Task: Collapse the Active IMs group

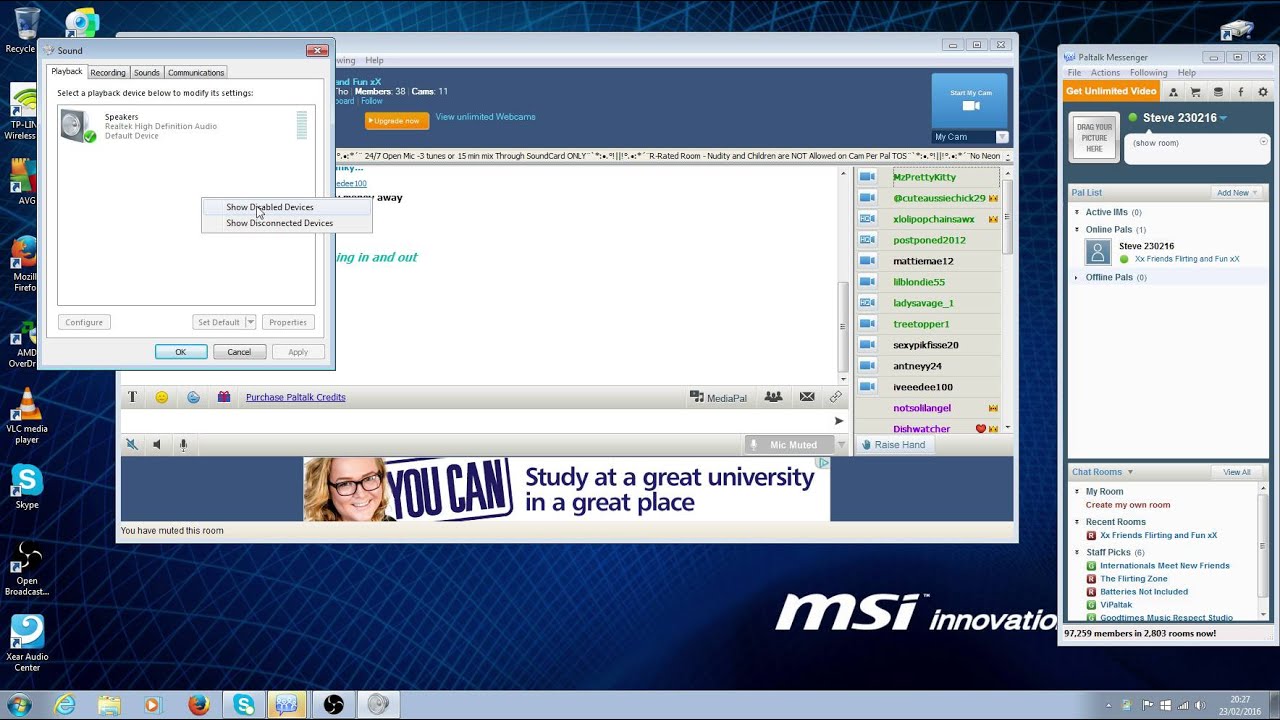Action: 1077,212
